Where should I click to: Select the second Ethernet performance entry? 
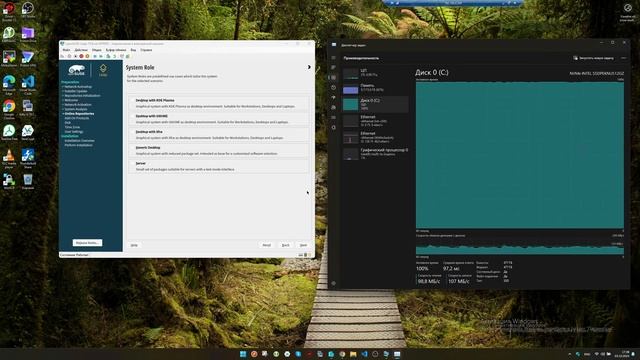point(375,137)
